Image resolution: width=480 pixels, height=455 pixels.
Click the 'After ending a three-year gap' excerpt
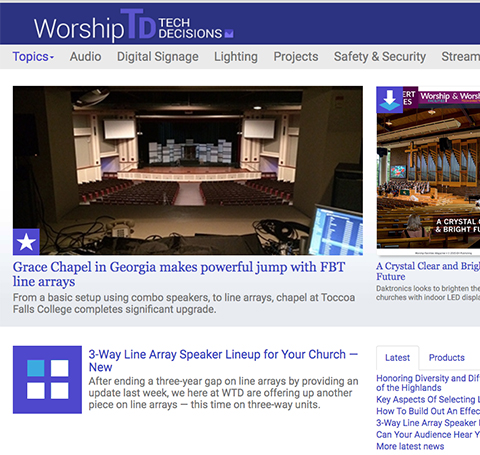223,393
